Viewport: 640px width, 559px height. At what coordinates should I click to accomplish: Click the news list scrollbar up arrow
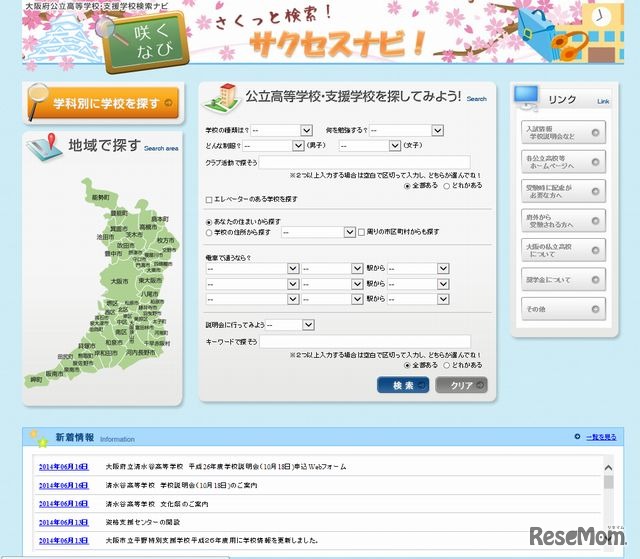[608, 466]
